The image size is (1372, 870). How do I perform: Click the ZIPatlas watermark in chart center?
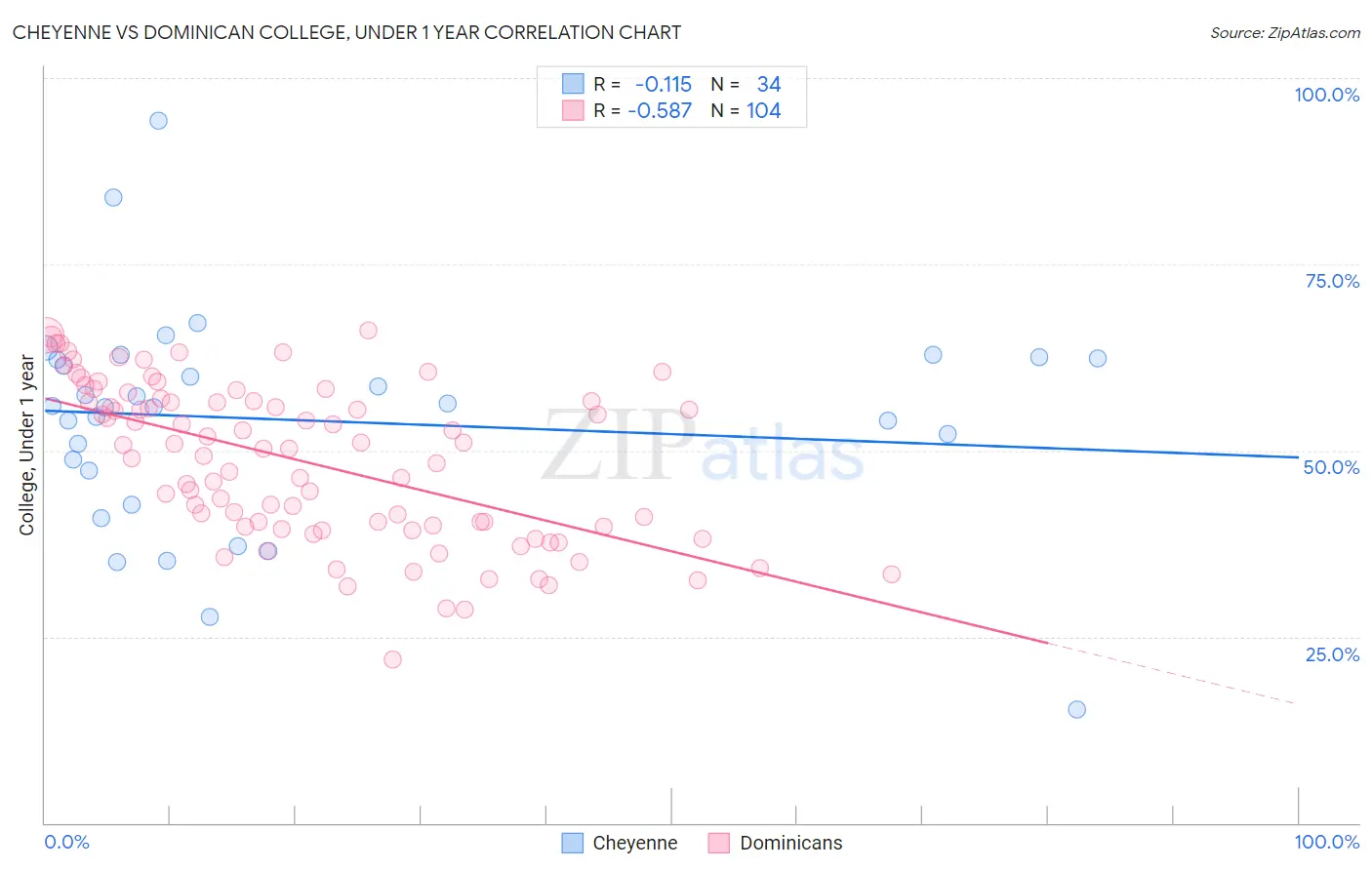(703, 446)
